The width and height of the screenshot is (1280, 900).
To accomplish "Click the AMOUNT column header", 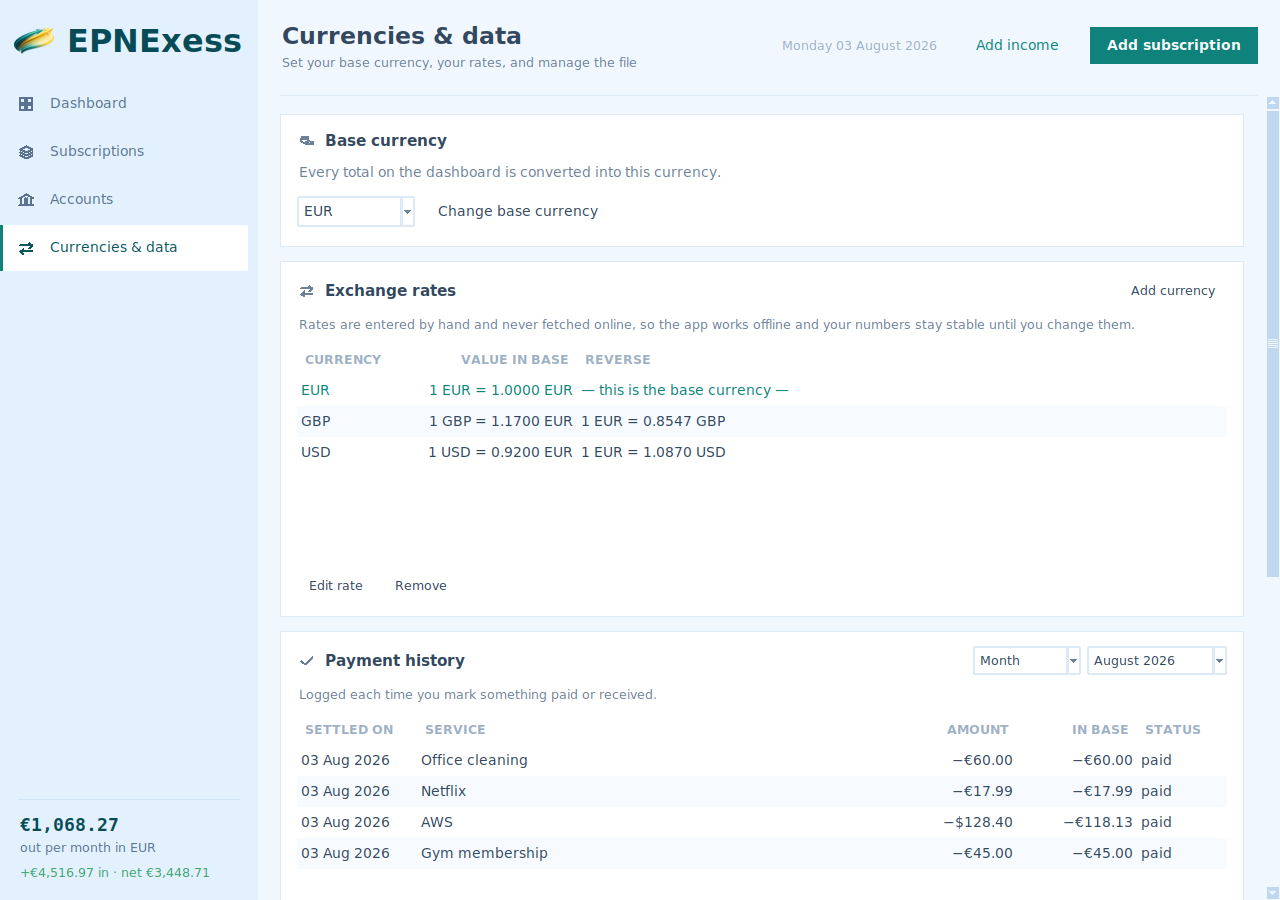I will 978,730.
